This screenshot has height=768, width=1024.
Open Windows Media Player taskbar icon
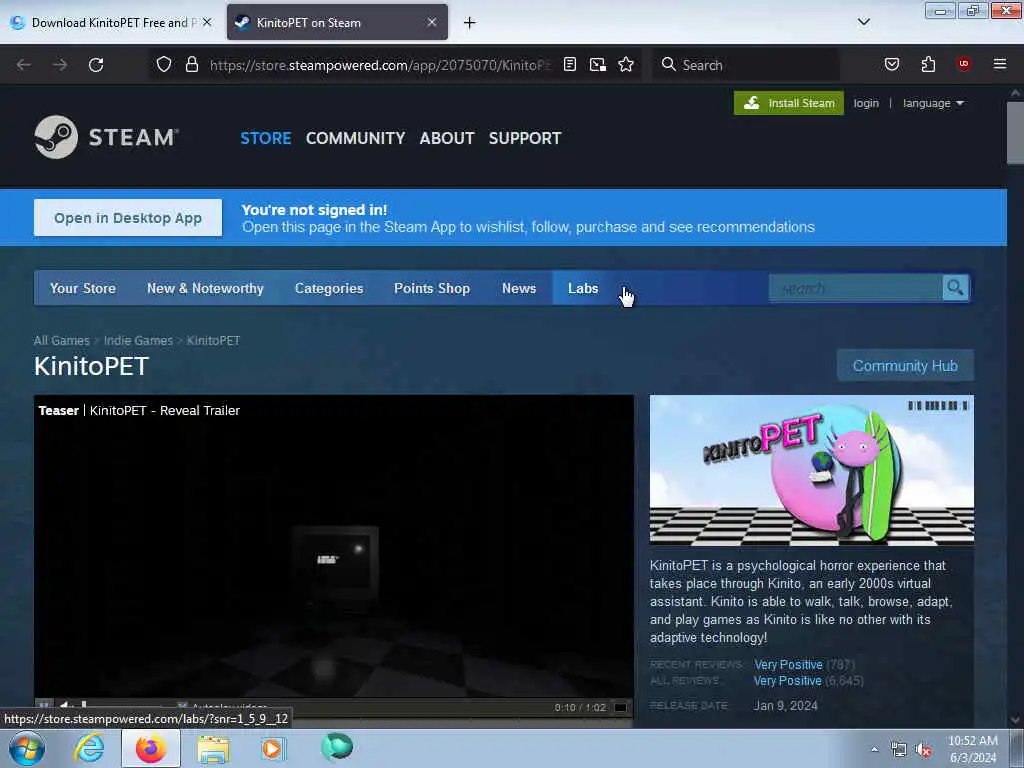coord(273,748)
